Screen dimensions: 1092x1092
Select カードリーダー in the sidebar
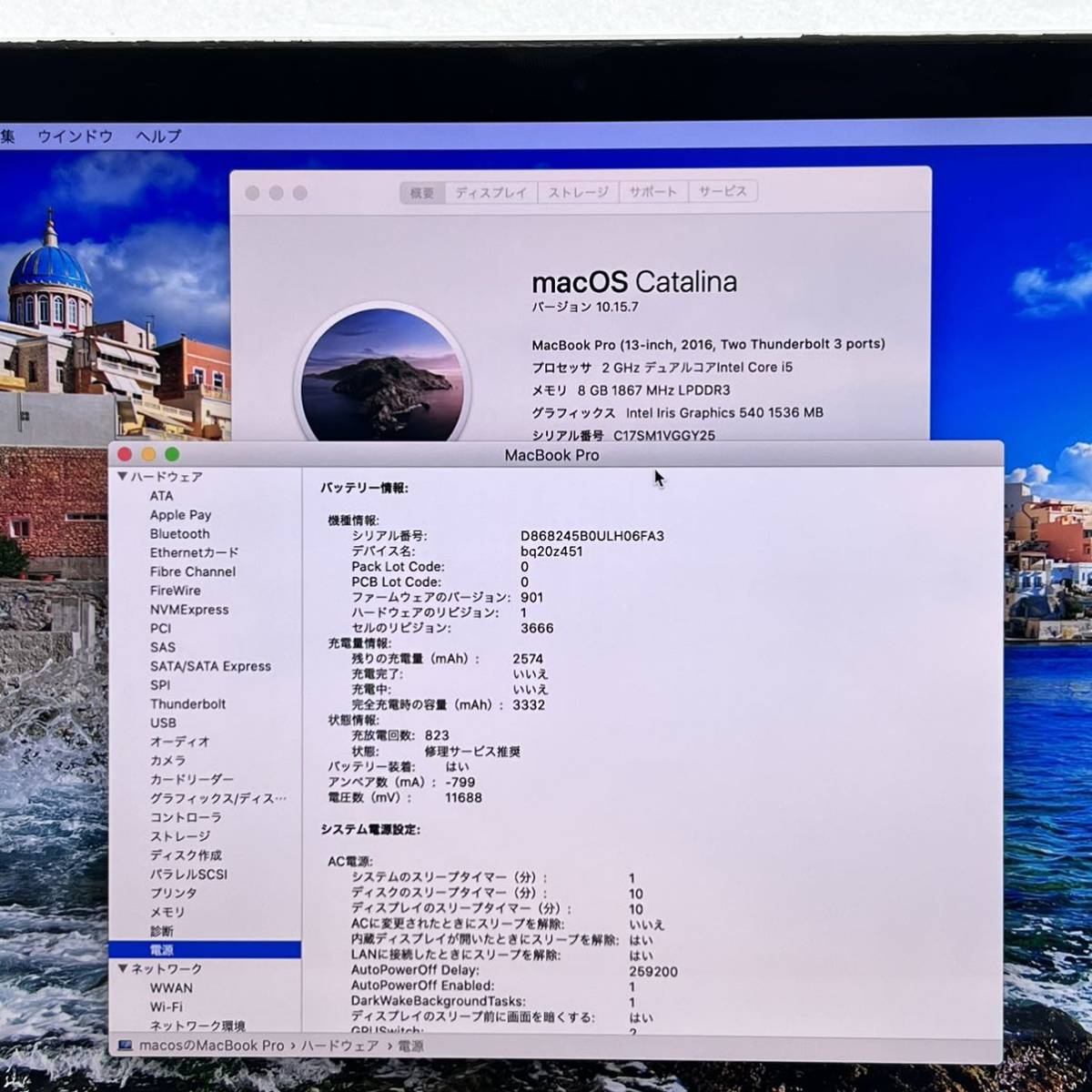pos(191,780)
